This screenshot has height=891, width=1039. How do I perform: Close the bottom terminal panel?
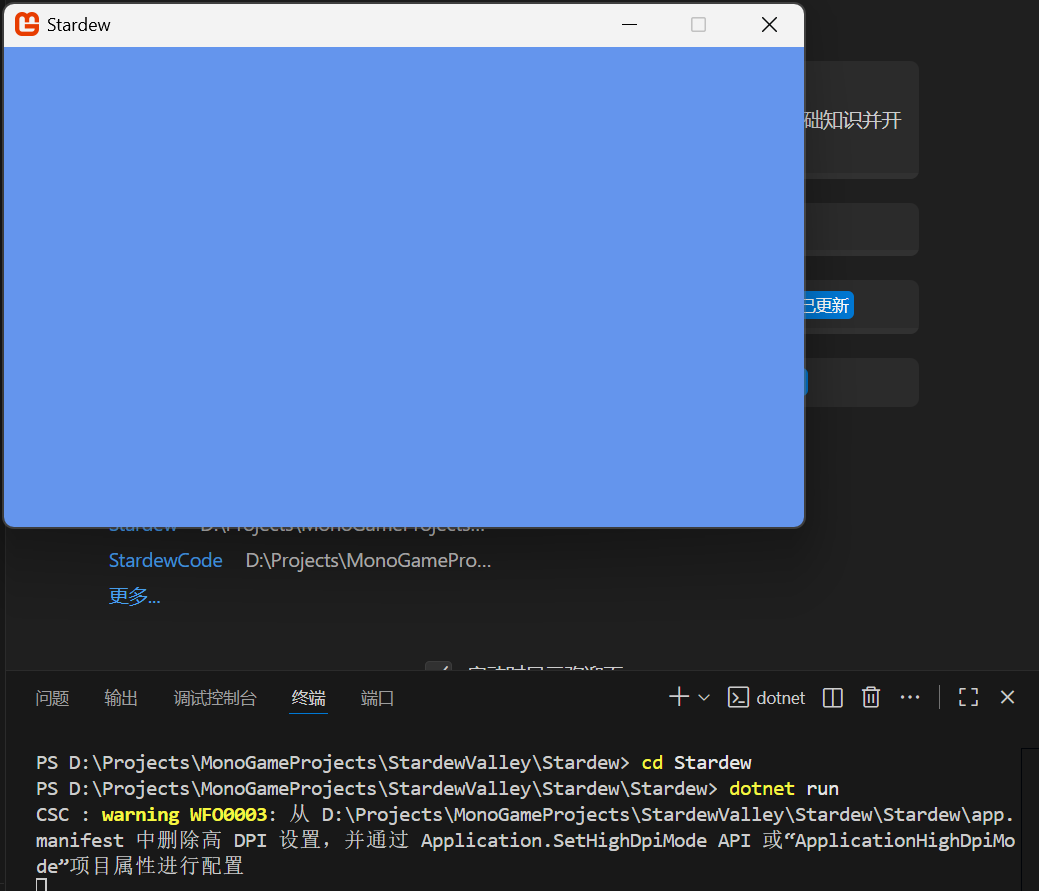tap(1007, 697)
